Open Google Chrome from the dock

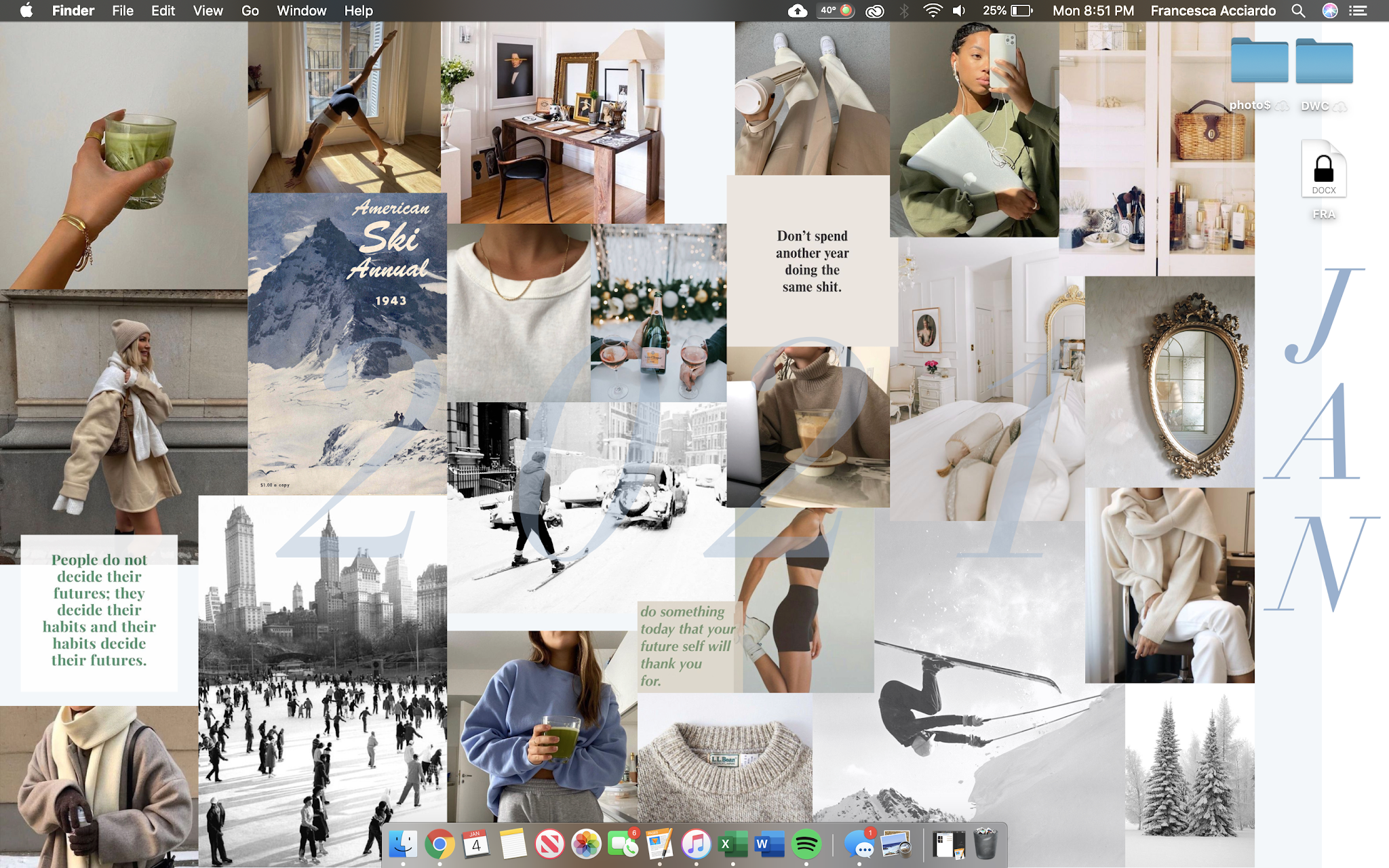click(439, 844)
